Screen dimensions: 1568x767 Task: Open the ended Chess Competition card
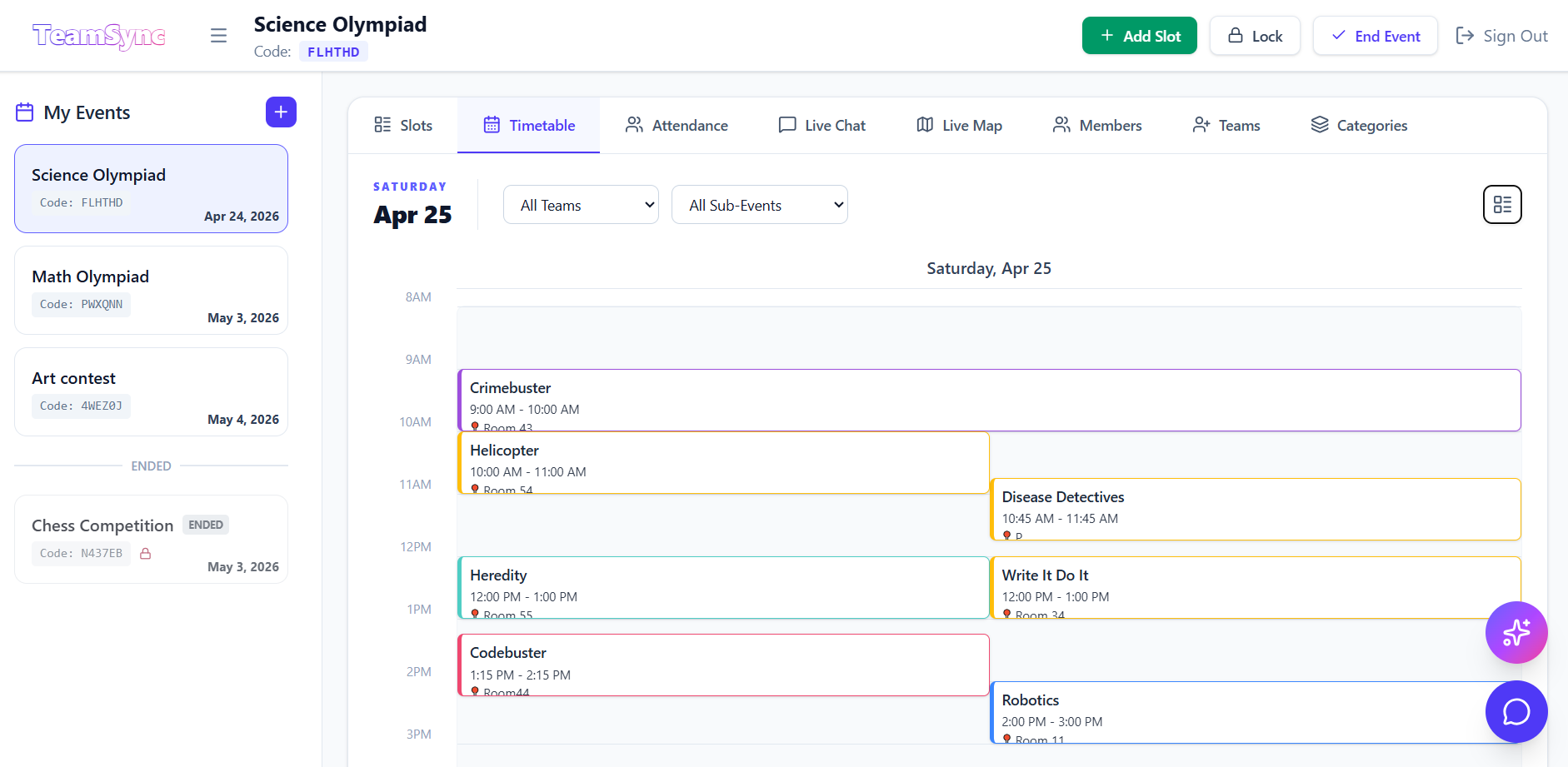[151, 540]
